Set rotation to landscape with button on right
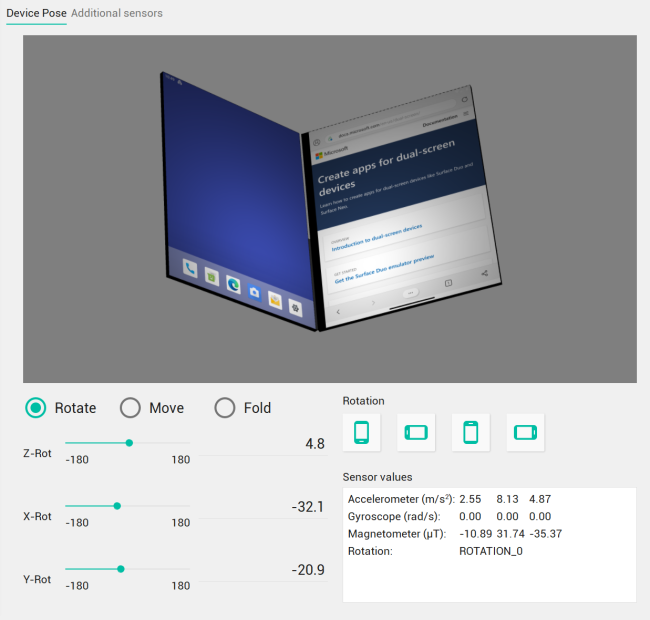This screenshot has width=650, height=620. pyautogui.click(x=525, y=432)
